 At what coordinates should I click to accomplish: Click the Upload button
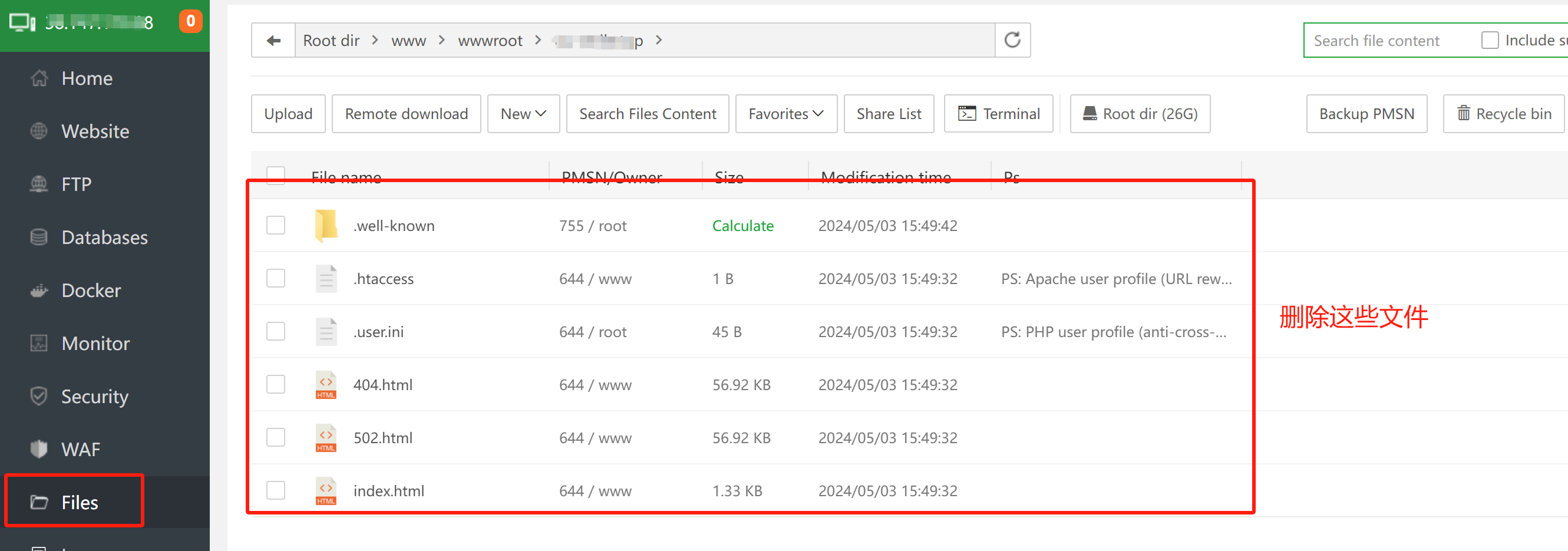288,114
